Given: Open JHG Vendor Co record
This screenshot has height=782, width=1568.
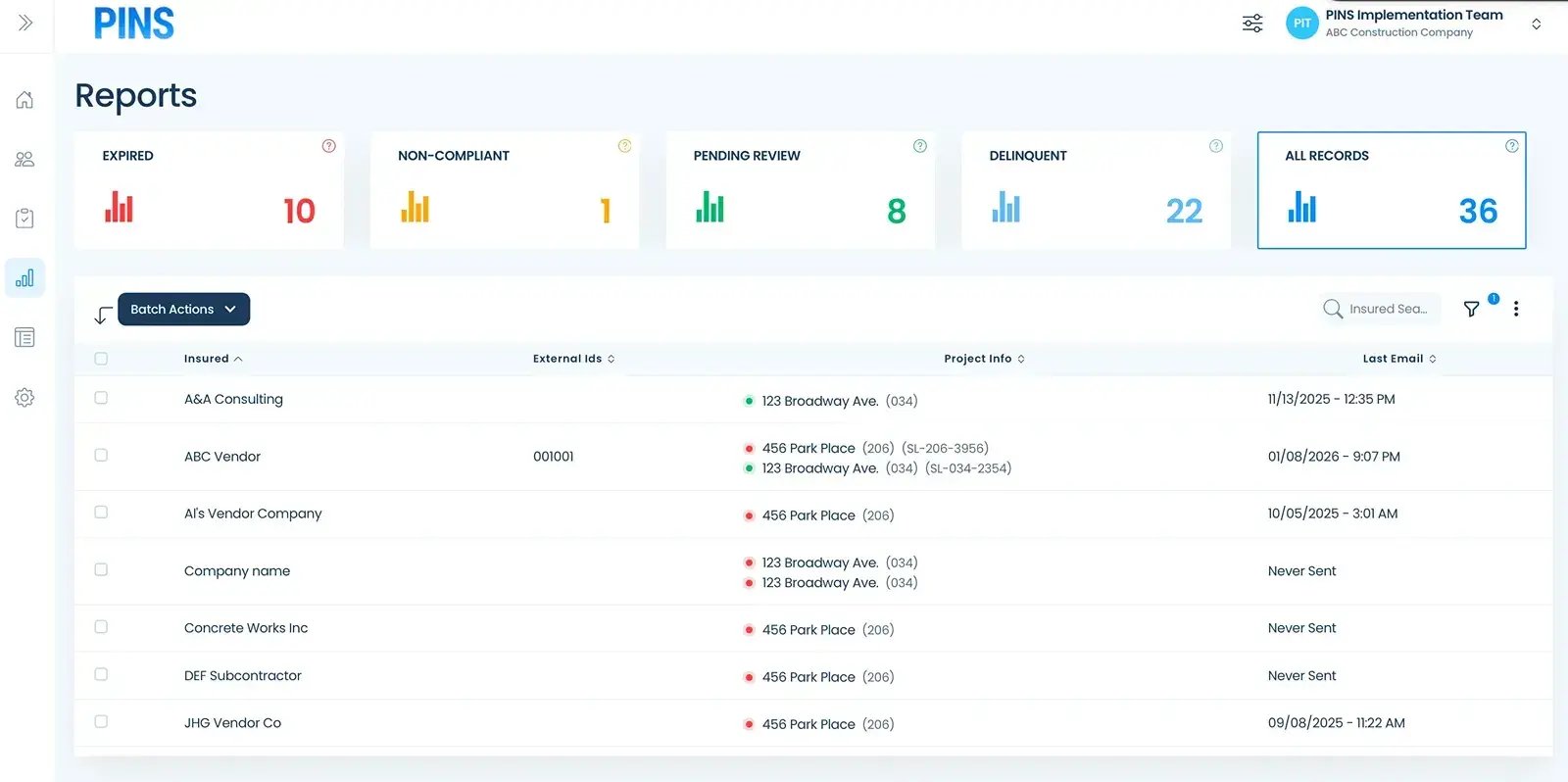Looking at the screenshot, I should [232, 723].
